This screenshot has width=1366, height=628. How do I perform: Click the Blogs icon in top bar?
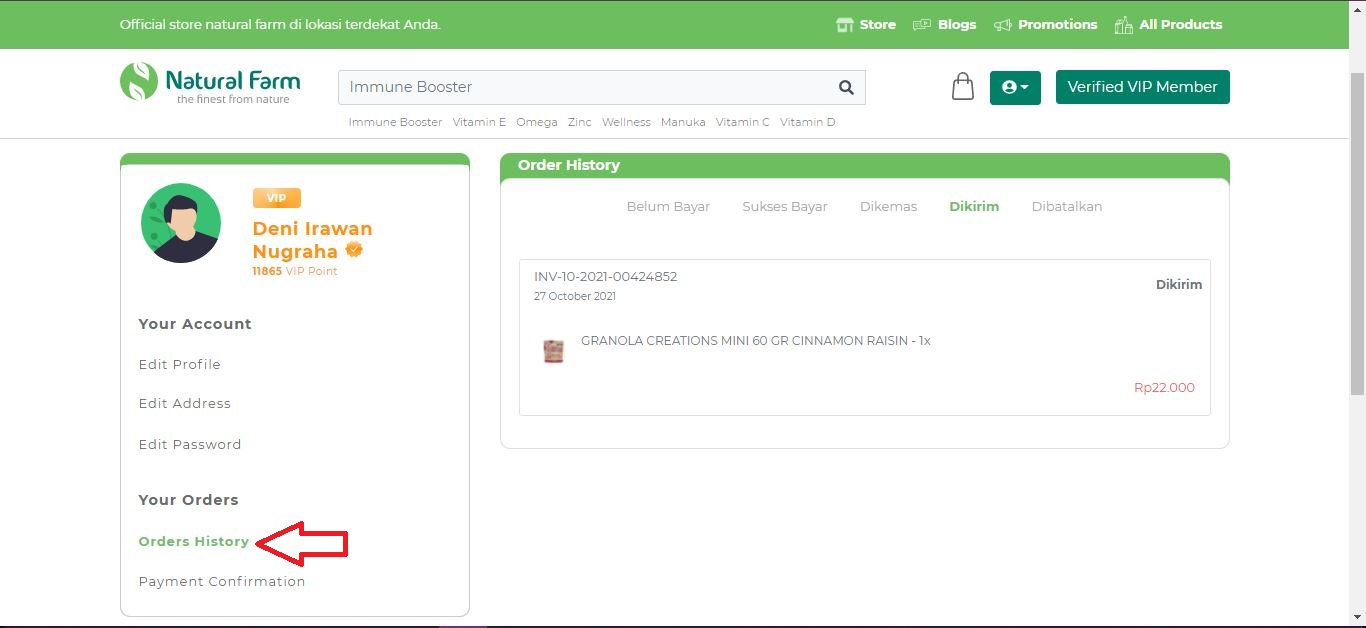tap(922, 25)
